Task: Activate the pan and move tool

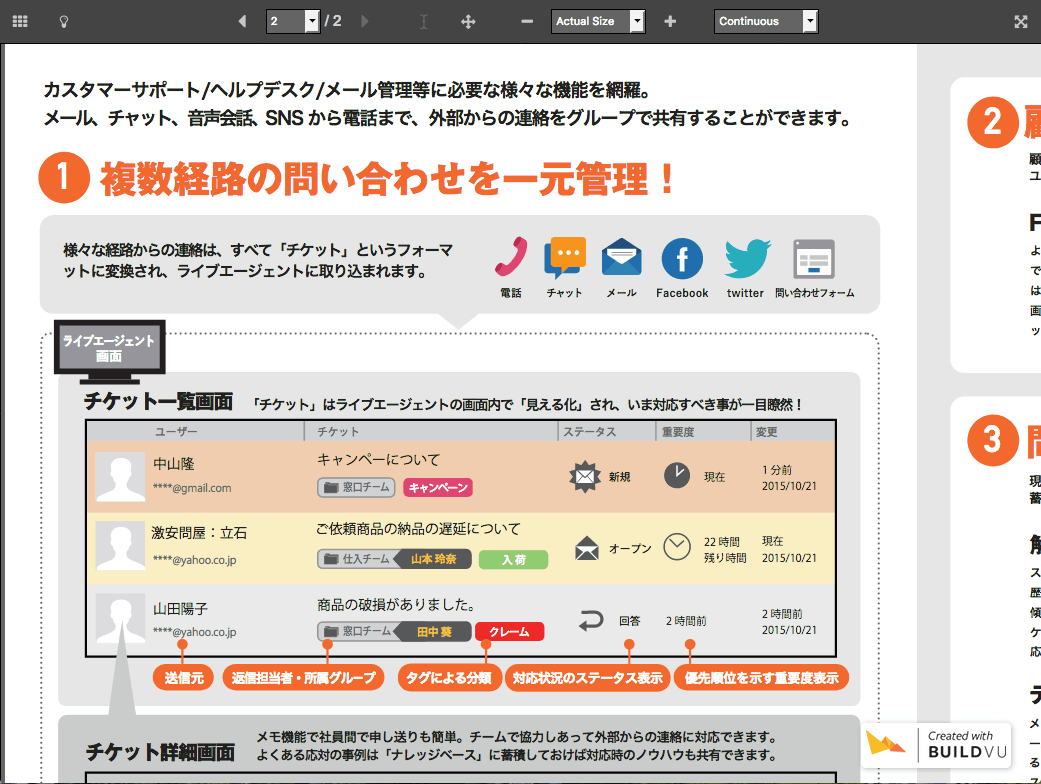Action: (467, 19)
